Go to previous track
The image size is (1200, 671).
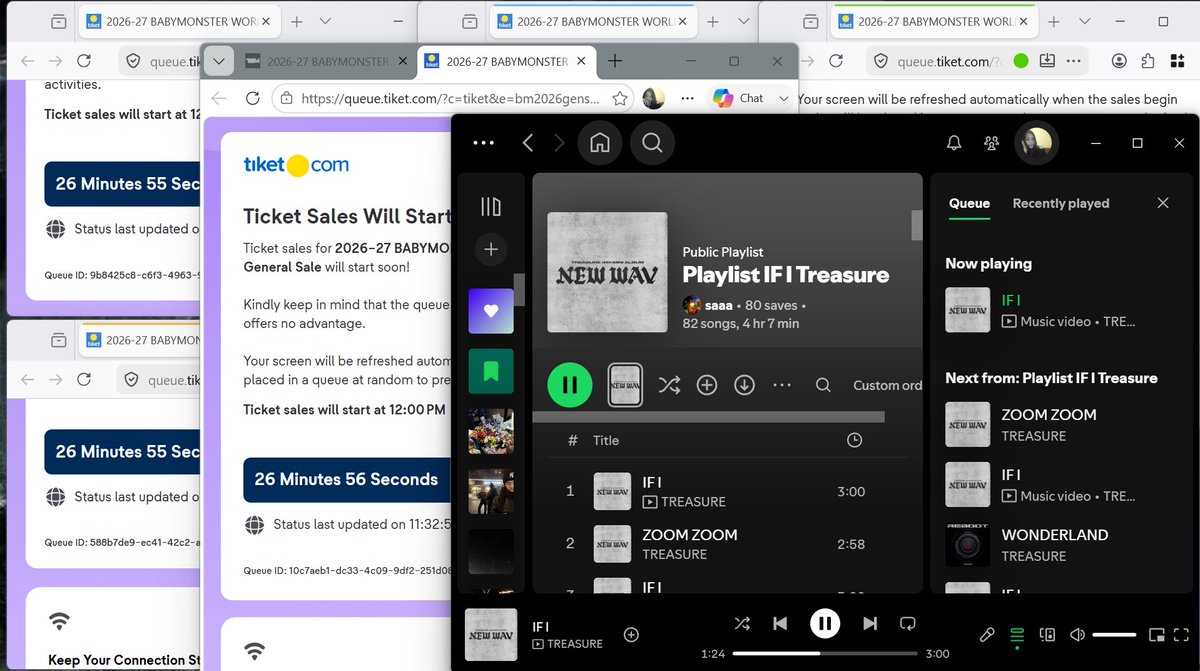[x=780, y=624]
